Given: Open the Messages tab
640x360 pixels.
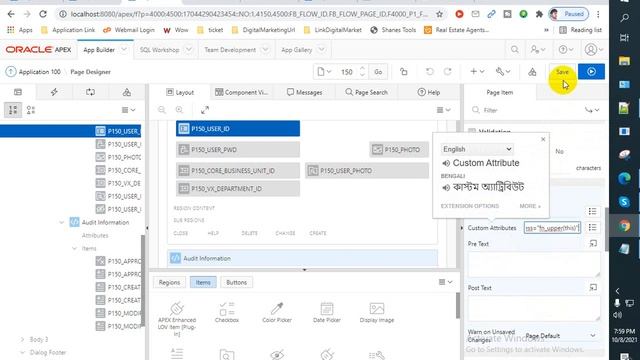Looking at the screenshot, I should [x=304, y=92].
